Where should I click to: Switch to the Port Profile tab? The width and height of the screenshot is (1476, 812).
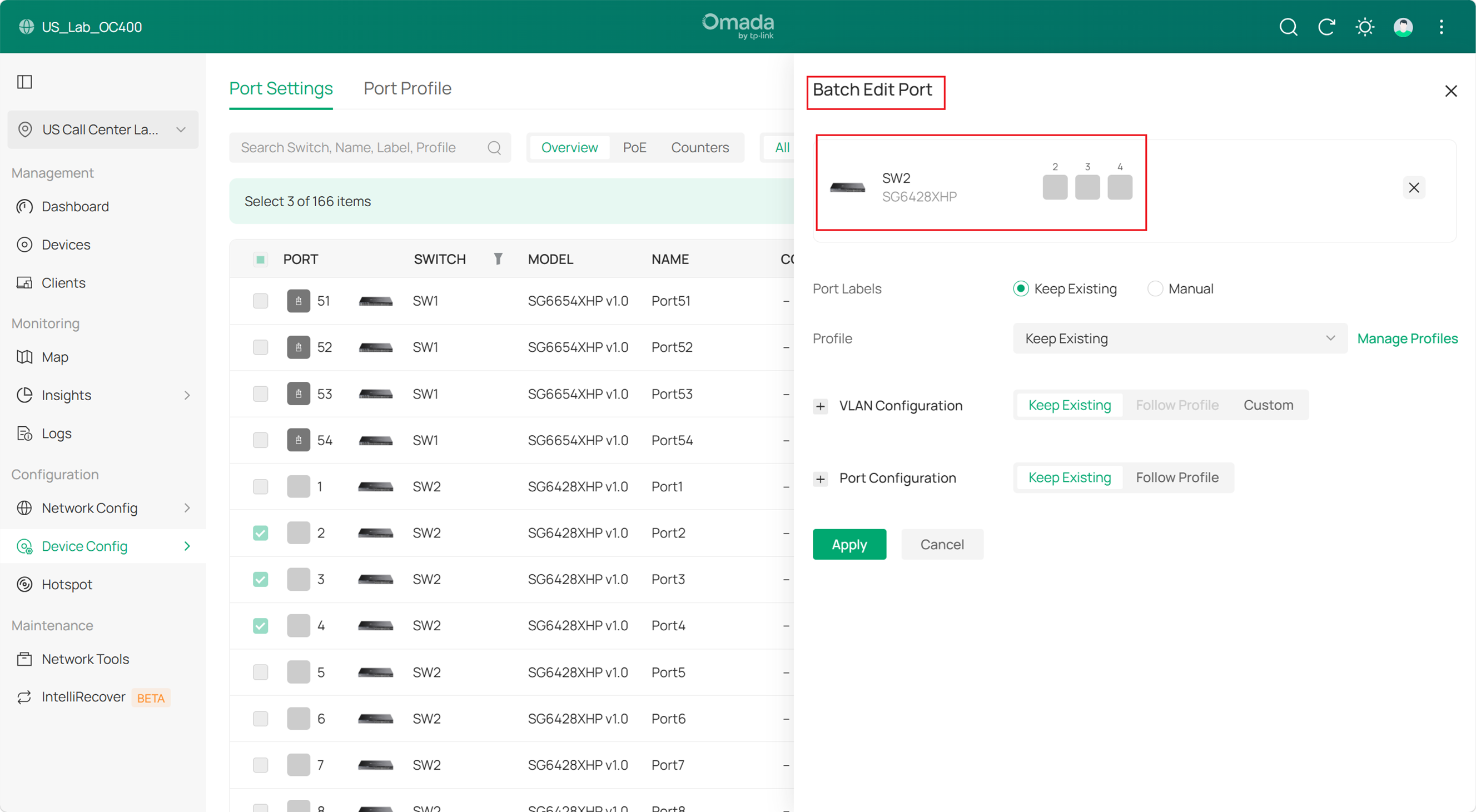pos(407,89)
